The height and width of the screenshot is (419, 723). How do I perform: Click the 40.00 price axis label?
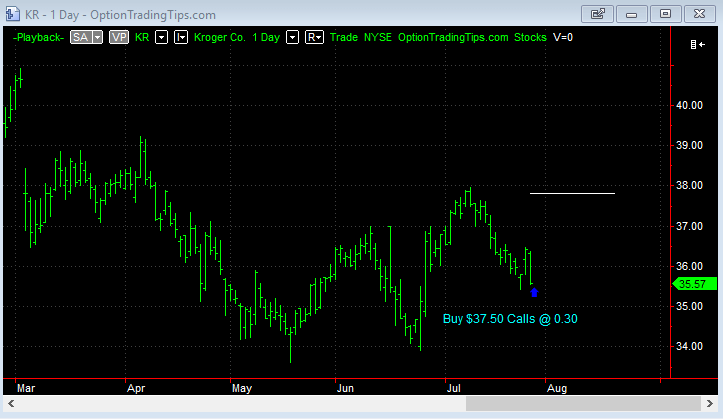[x=689, y=106]
